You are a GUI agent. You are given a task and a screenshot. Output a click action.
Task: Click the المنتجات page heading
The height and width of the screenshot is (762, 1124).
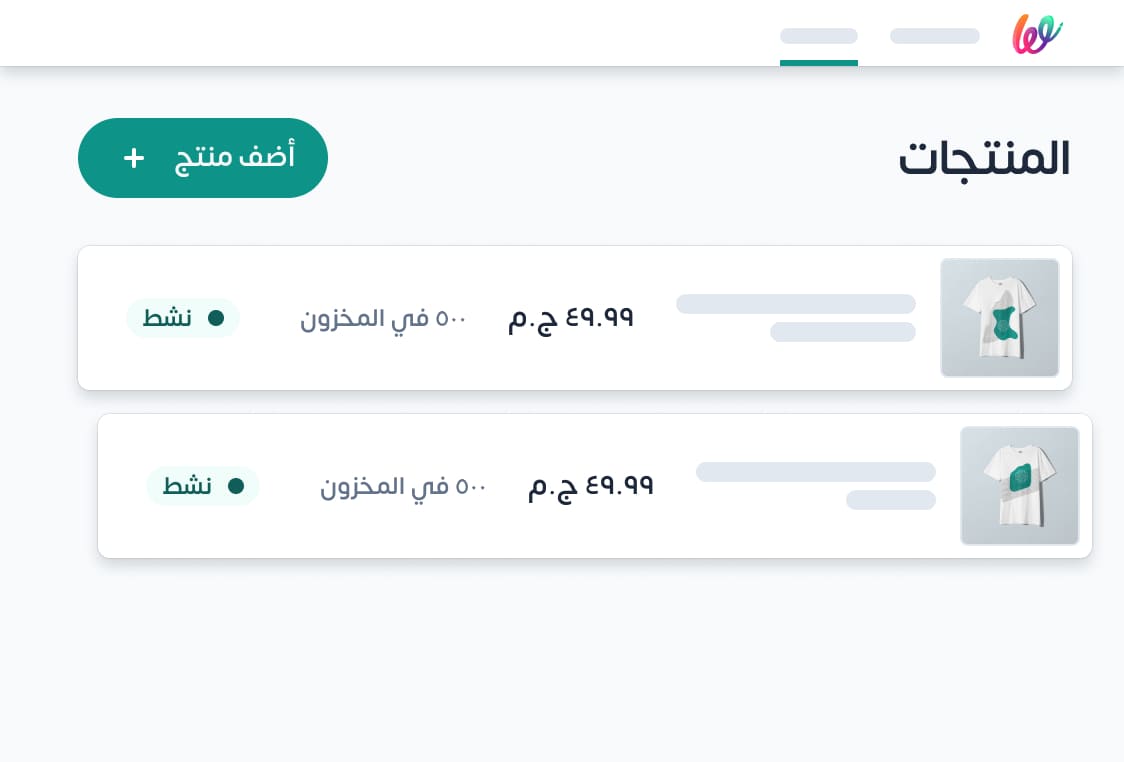pyautogui.click(x=984, y=158)
